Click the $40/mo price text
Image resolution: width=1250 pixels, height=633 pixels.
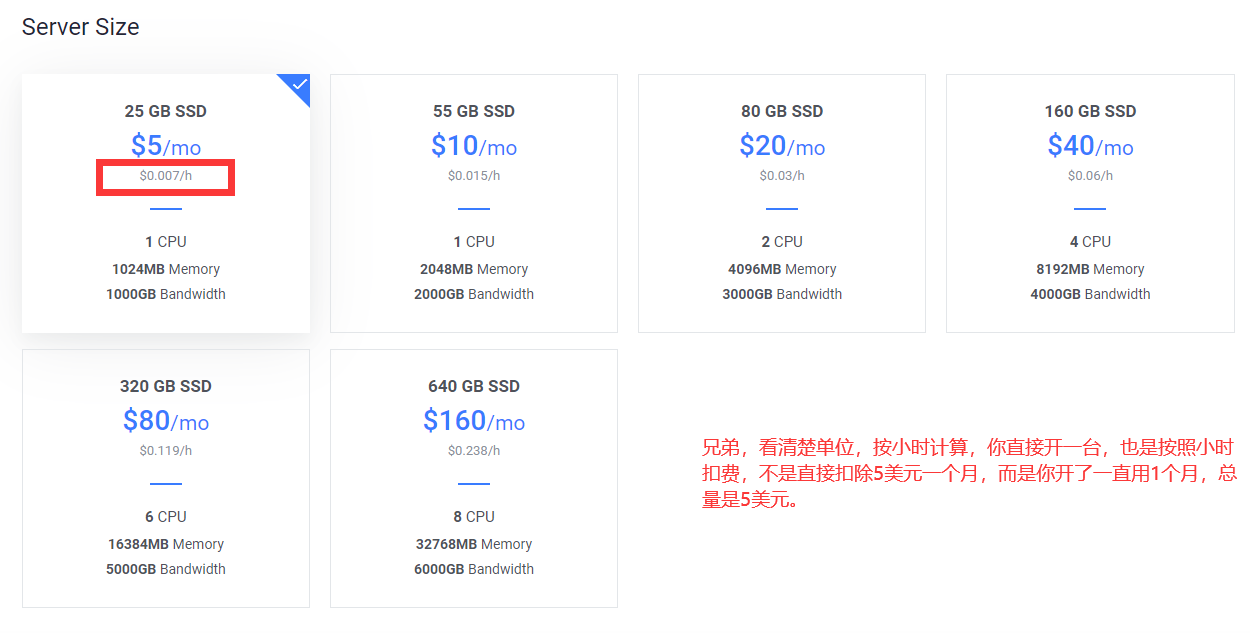click(x=1090, y=146)
